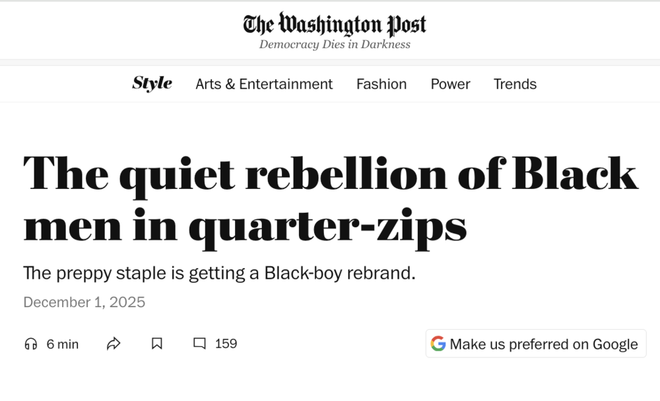
Task: Click the Google G logo icon
Action: click(438, 344)
